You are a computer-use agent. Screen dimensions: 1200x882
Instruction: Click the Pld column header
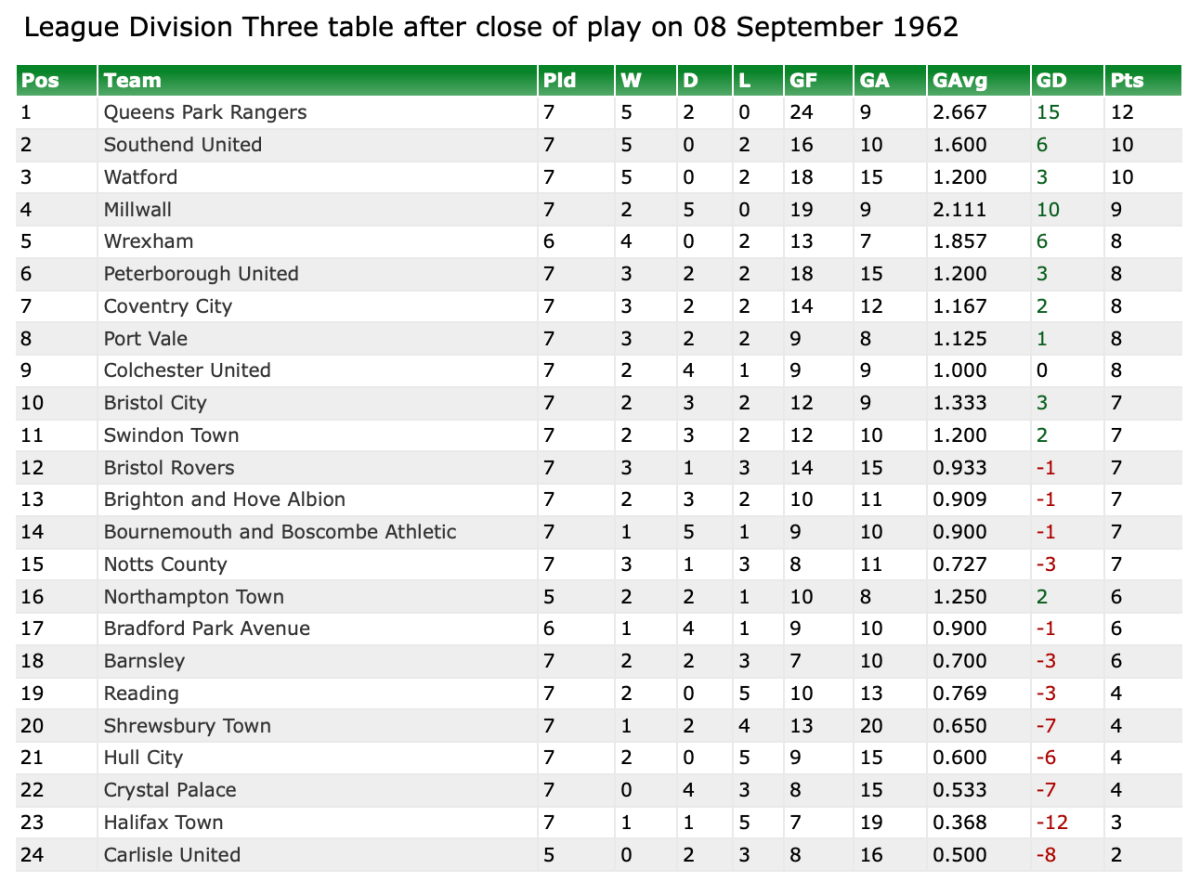560,81
